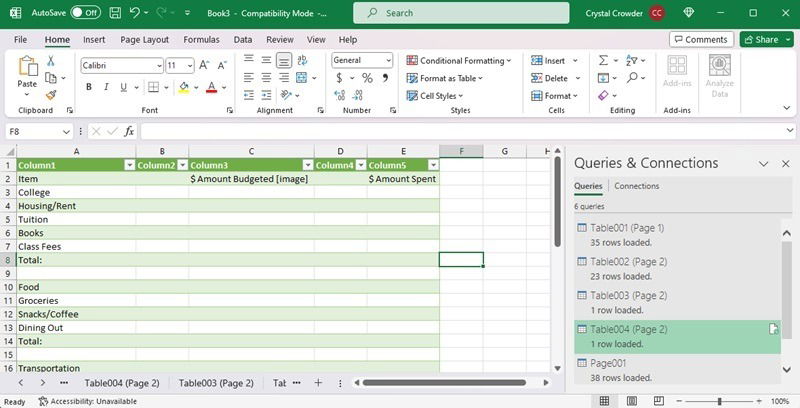Click the Font Color A icon
This screenshot has width=800, height=408.
click(x=212, y=87)
